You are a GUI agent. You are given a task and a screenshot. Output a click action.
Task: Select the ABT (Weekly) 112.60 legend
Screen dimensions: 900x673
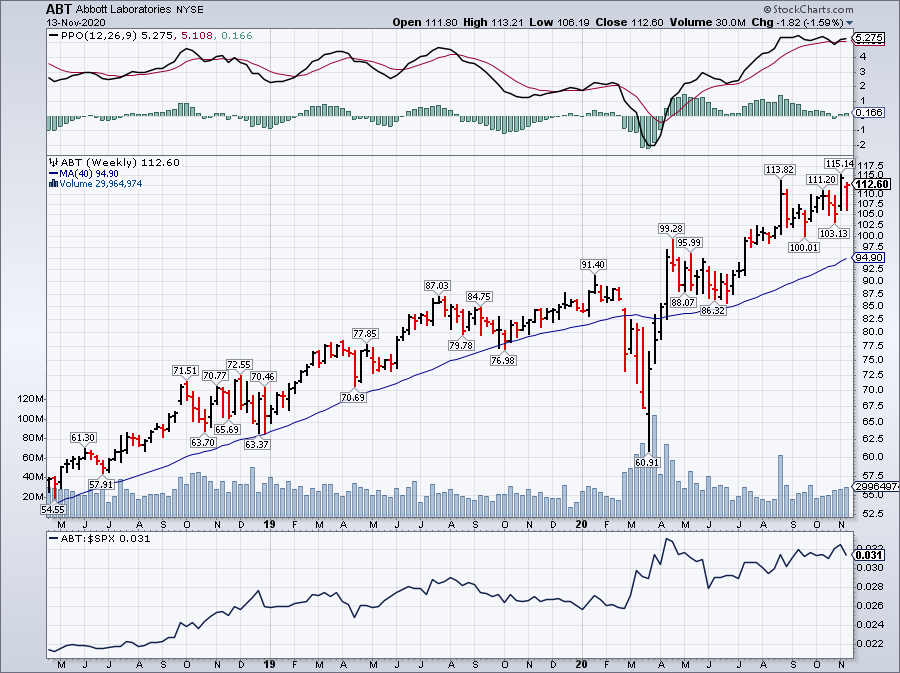point(114,162)
